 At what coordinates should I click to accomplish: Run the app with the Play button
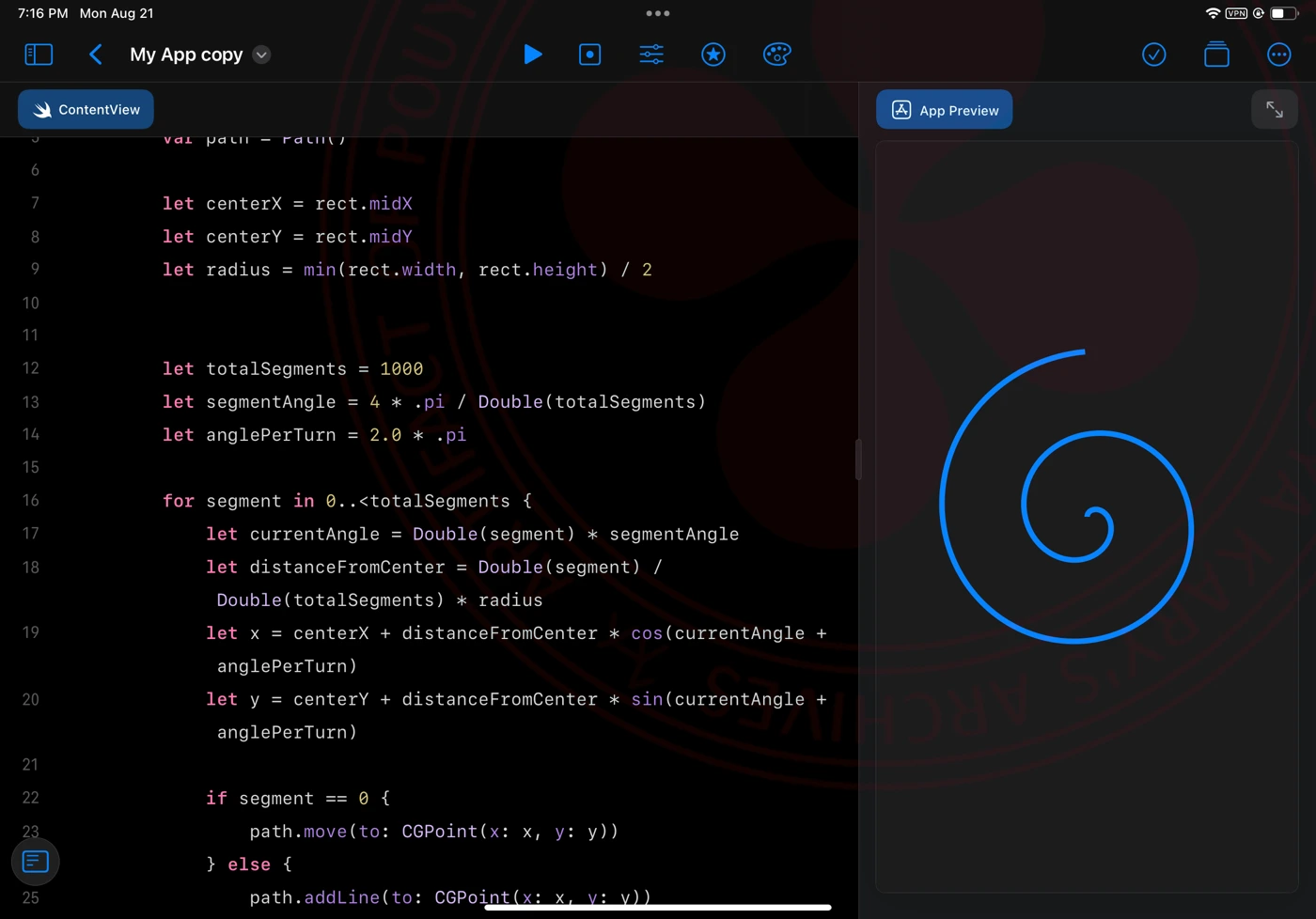point(533,54)
